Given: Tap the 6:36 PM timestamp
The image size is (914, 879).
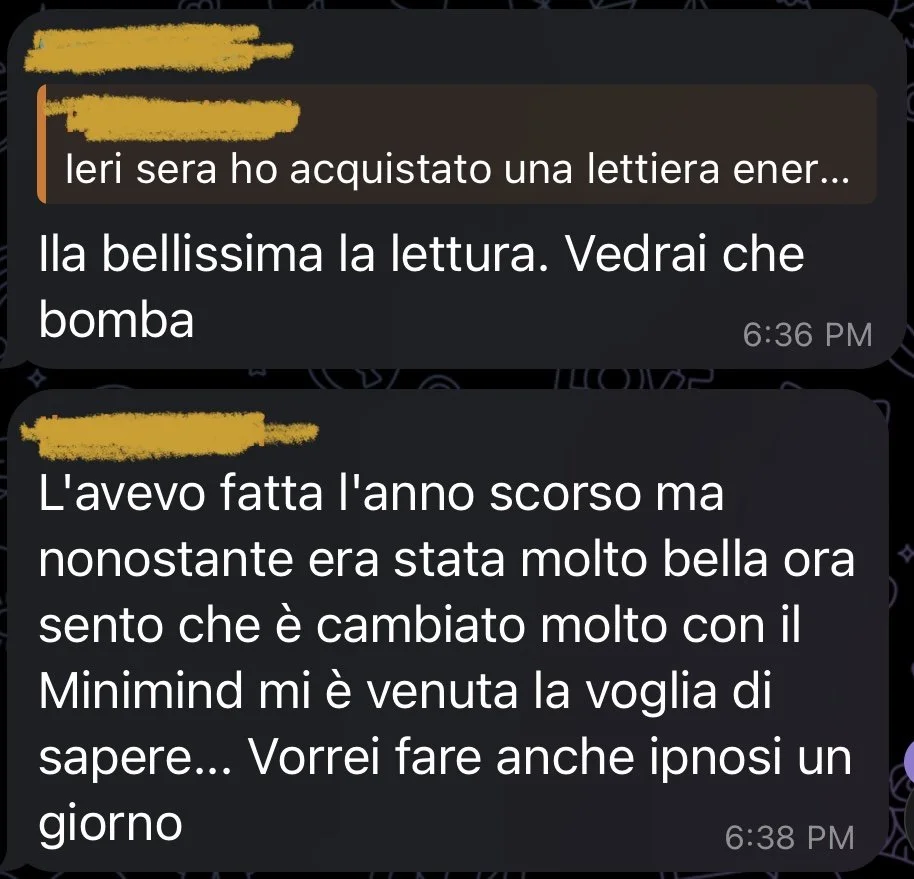Looking at the screenshot, I should coord(807,335).
